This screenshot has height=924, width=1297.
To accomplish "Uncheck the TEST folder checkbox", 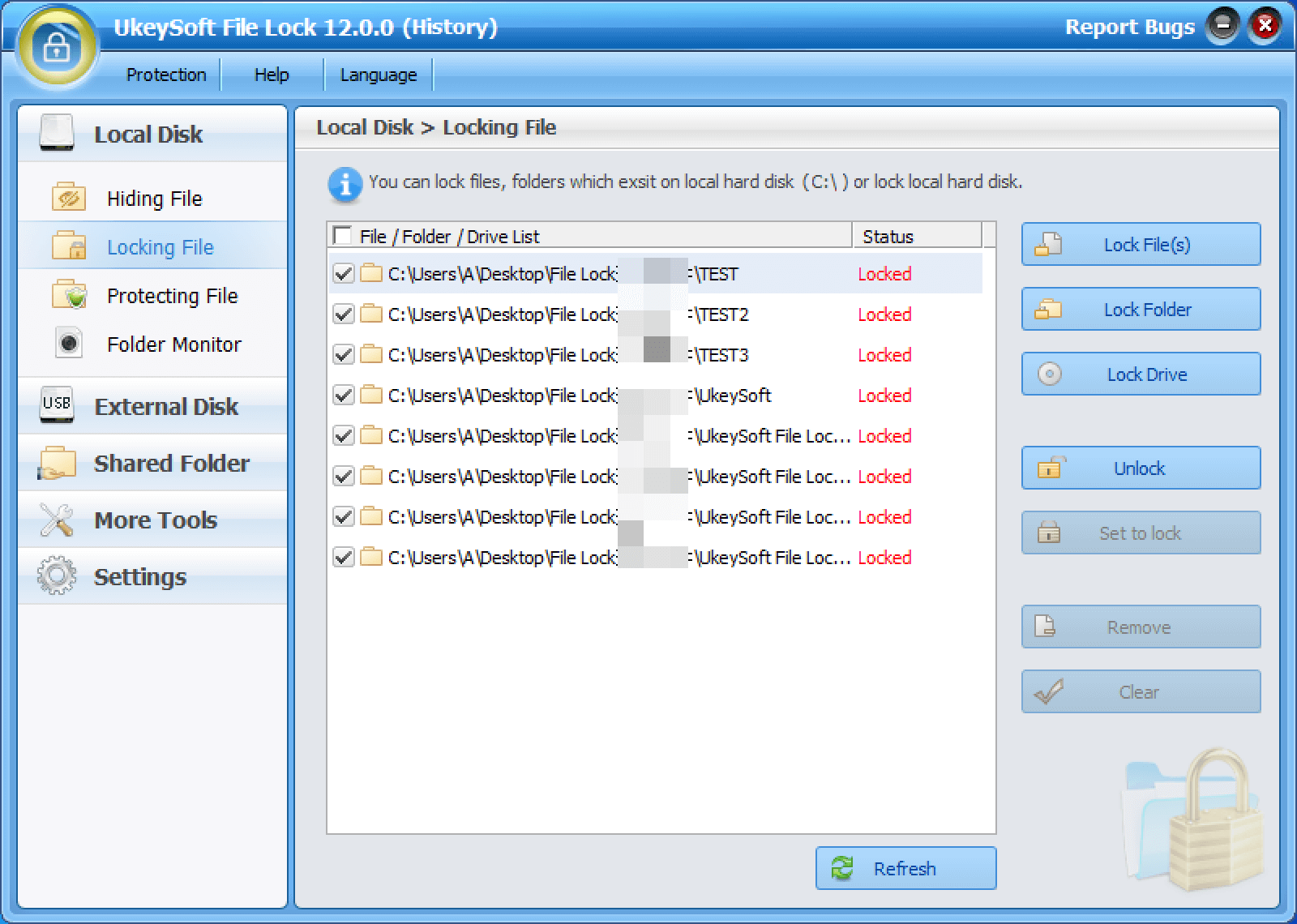I will click(344, 273).
